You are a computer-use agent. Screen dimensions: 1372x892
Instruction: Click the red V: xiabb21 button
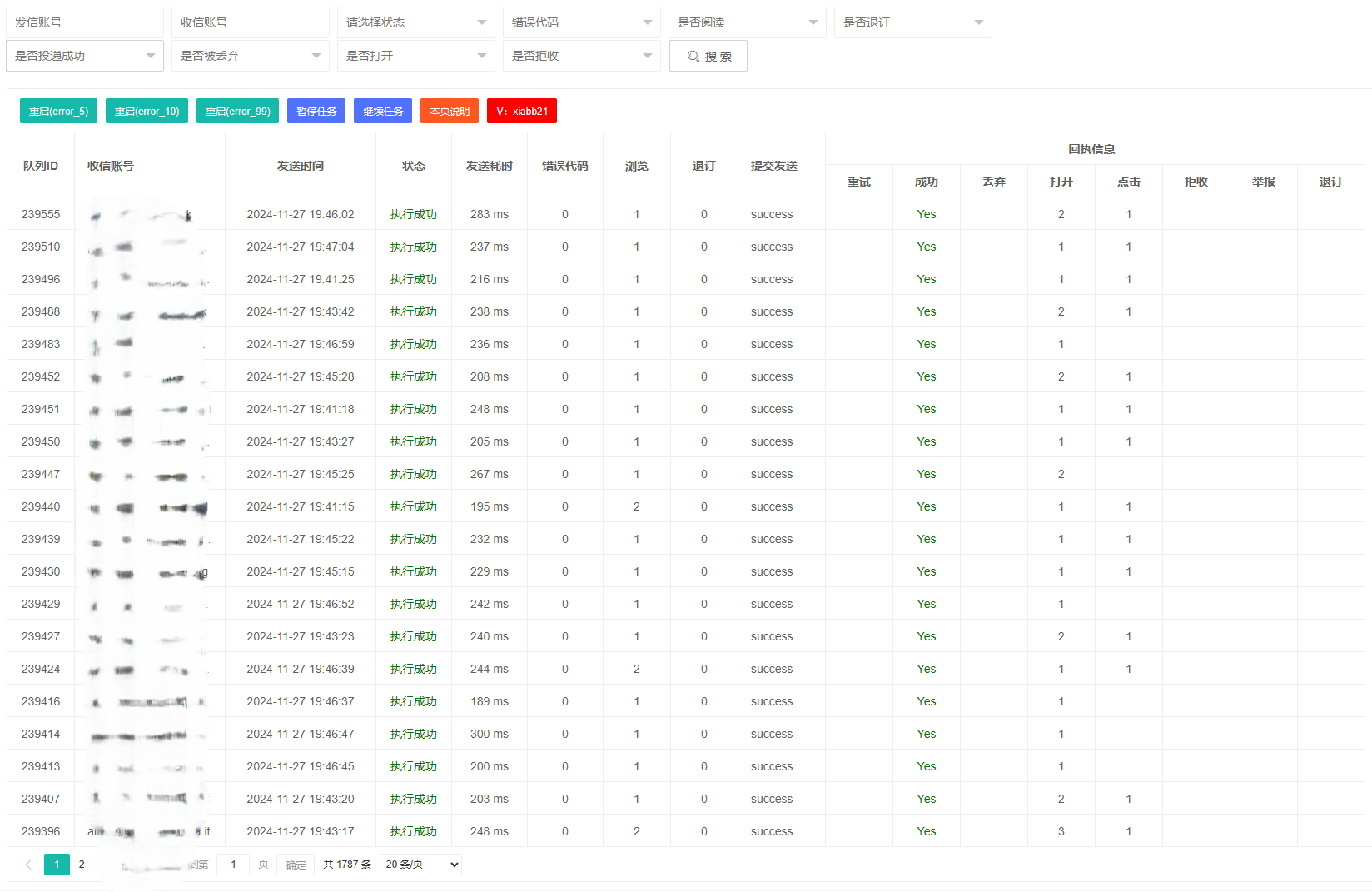[522, 111]
